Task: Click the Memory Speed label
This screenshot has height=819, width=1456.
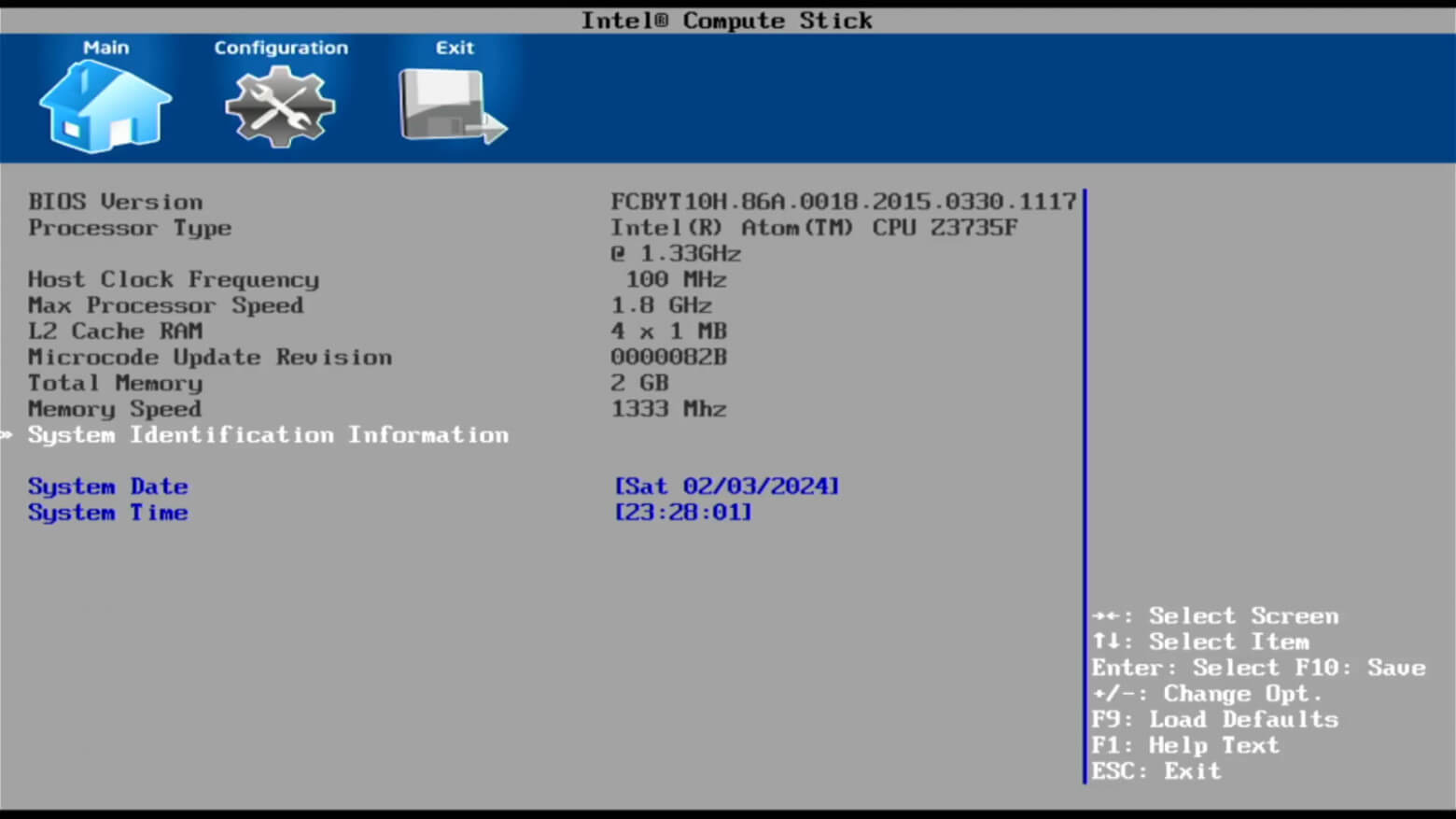Action: 114,409
